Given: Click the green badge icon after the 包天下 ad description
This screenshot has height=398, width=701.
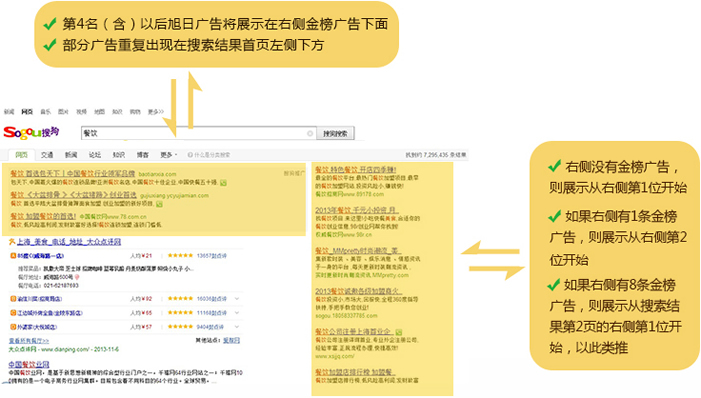Looking at the screenshot, I should pos(223,182).
